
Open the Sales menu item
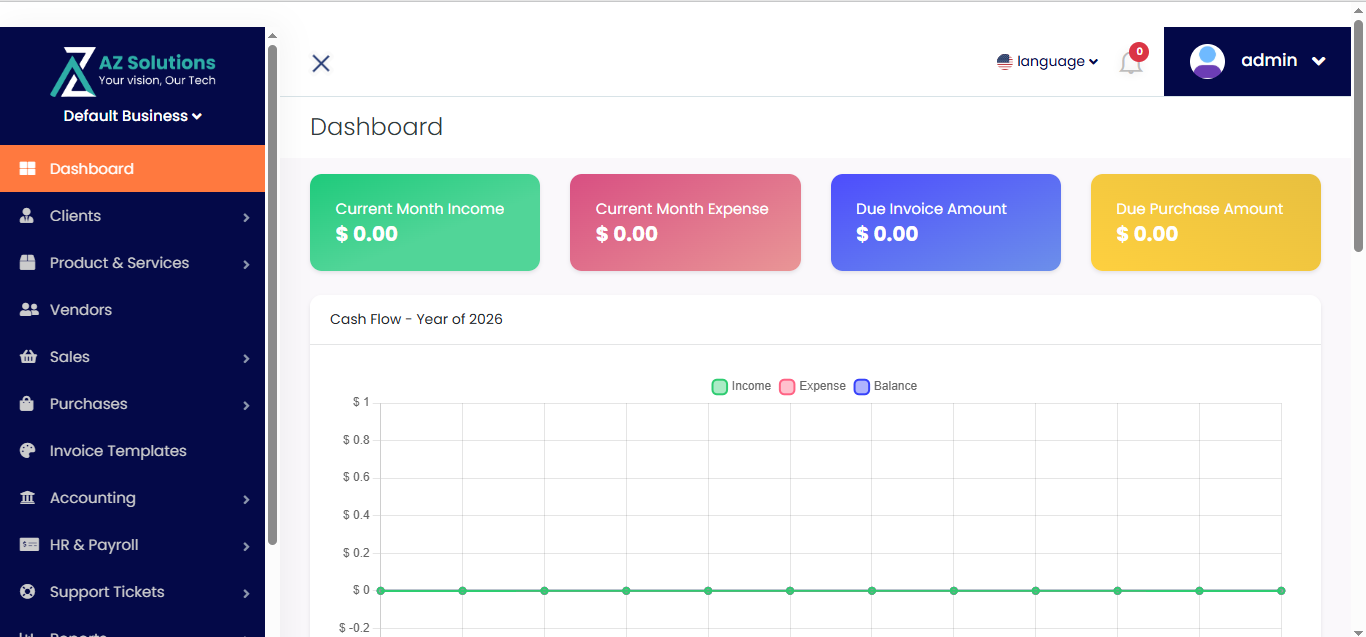click(x=132, y=357)
